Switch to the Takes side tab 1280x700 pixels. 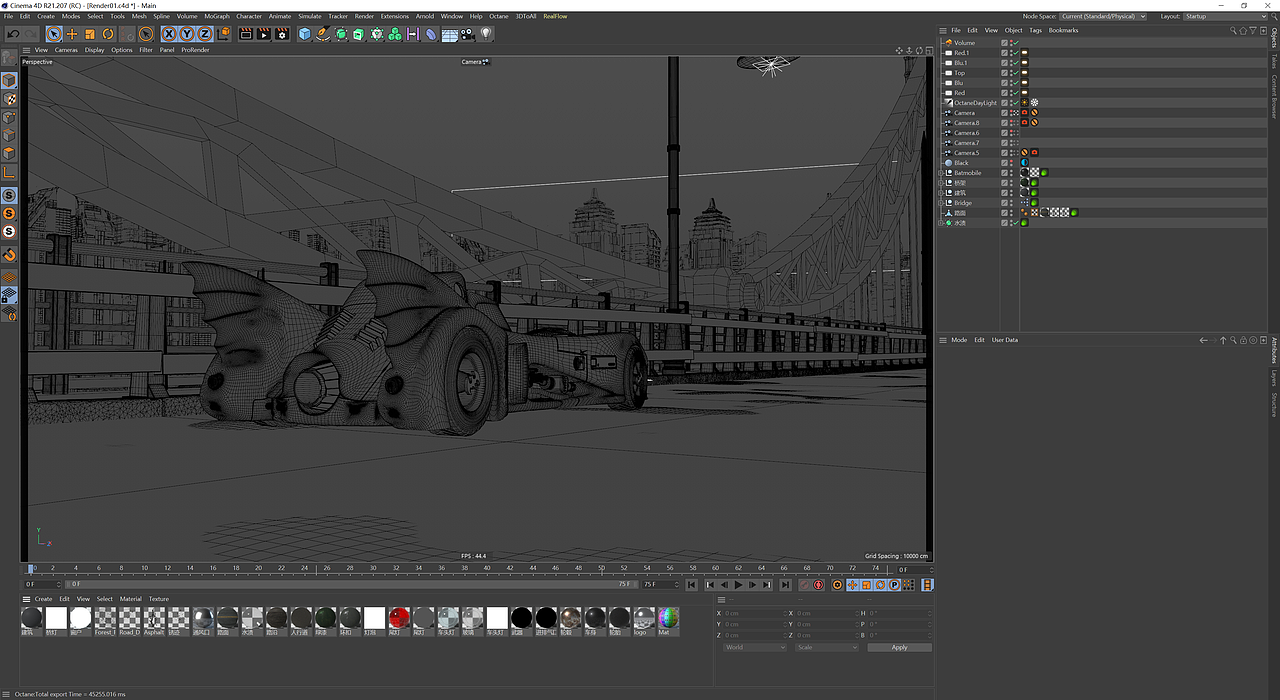pos(1274,60)
